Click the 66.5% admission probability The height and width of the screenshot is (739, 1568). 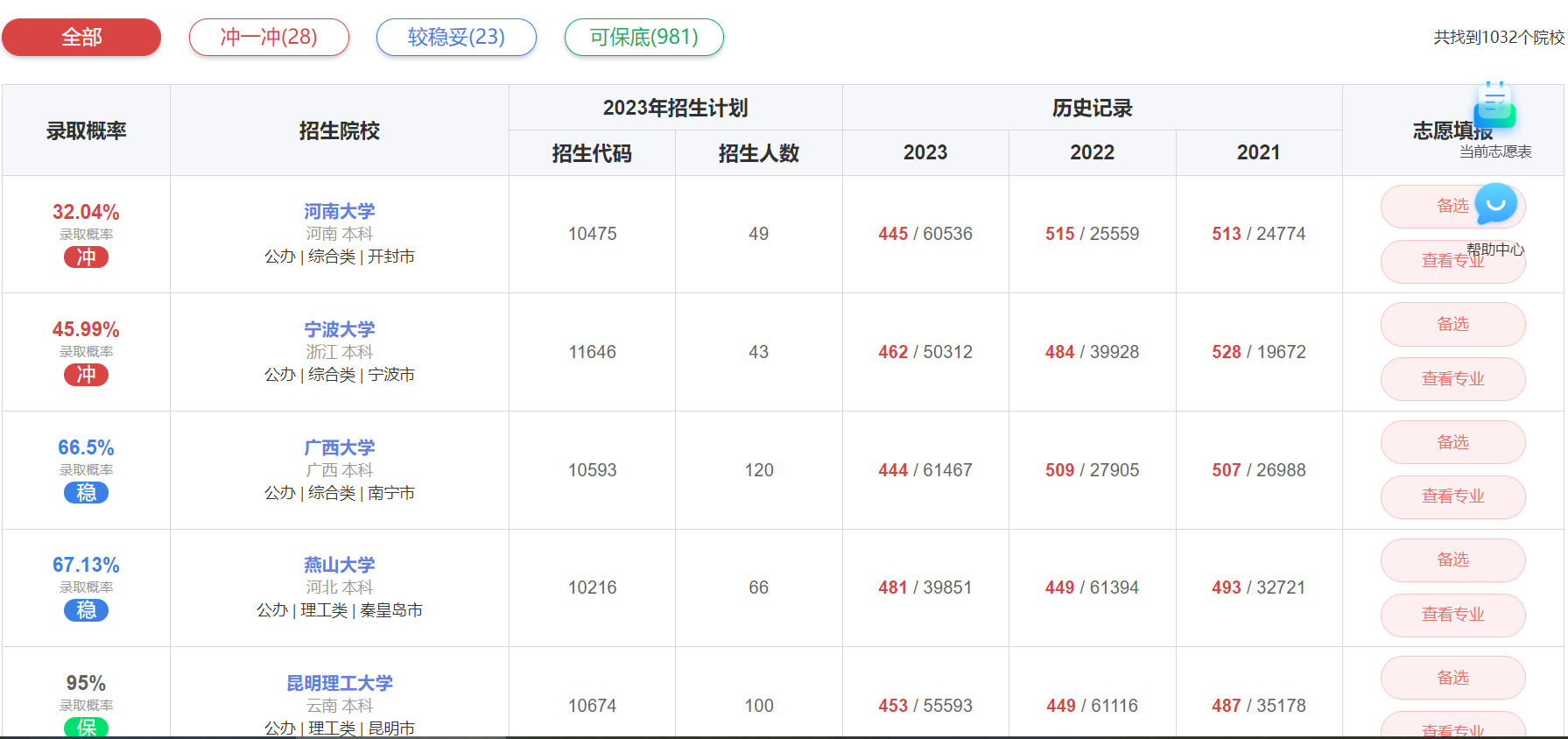tap(86, 447)
